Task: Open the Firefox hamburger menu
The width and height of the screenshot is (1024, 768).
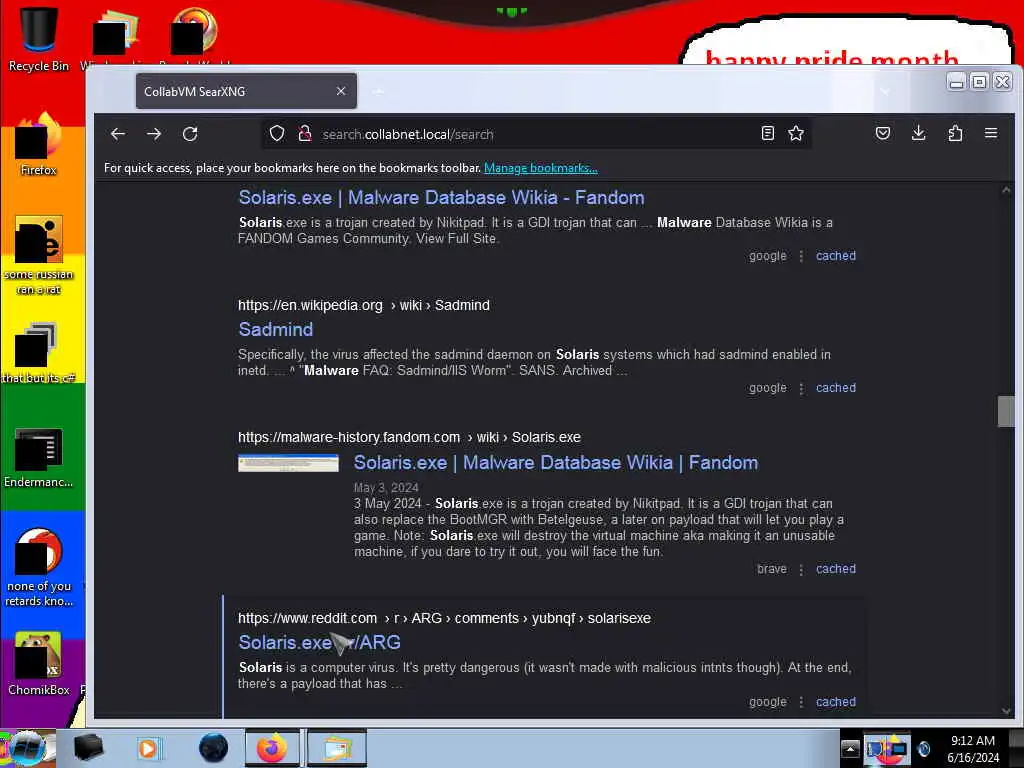Action: [x=991, y=133]
